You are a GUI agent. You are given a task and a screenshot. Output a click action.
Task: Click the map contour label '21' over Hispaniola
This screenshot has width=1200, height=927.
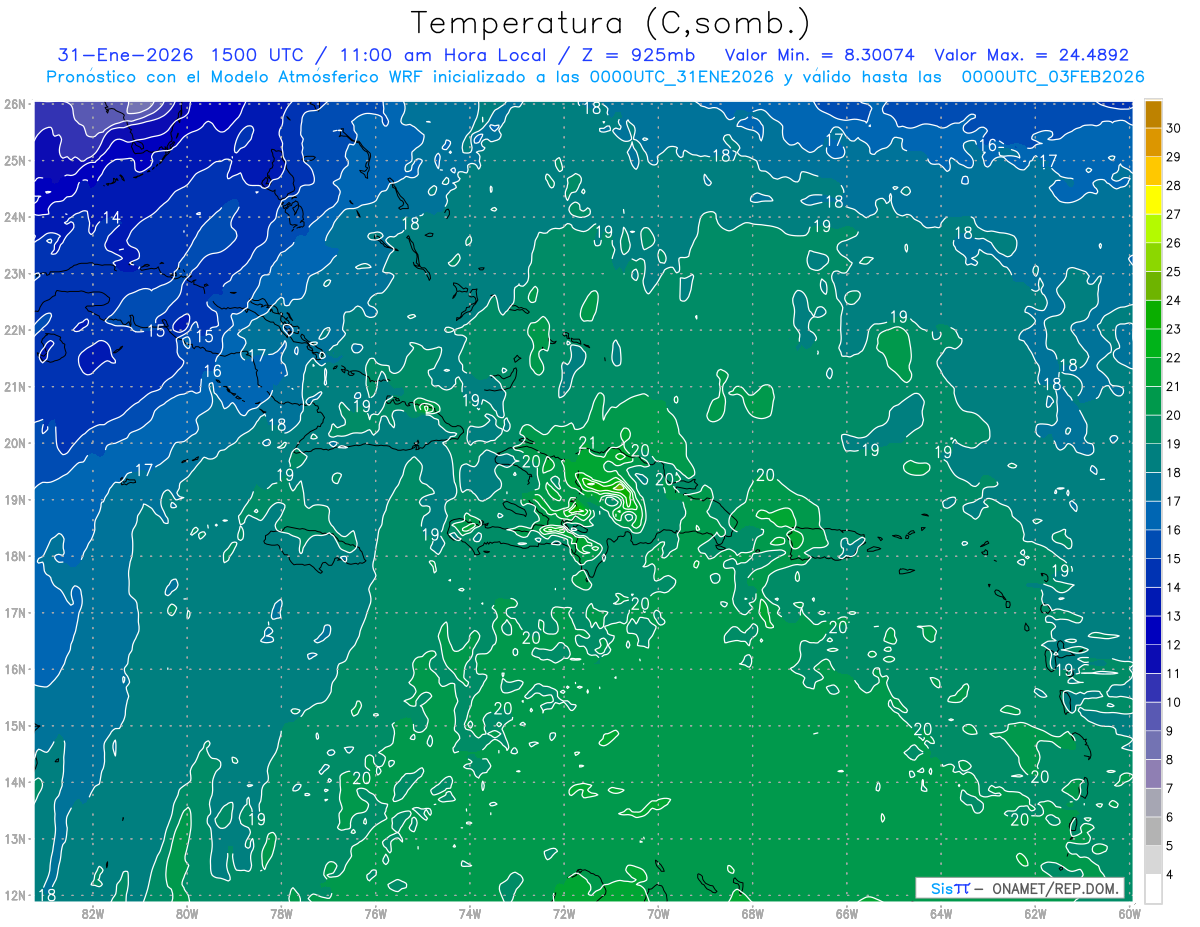click(x=587, y=443)
